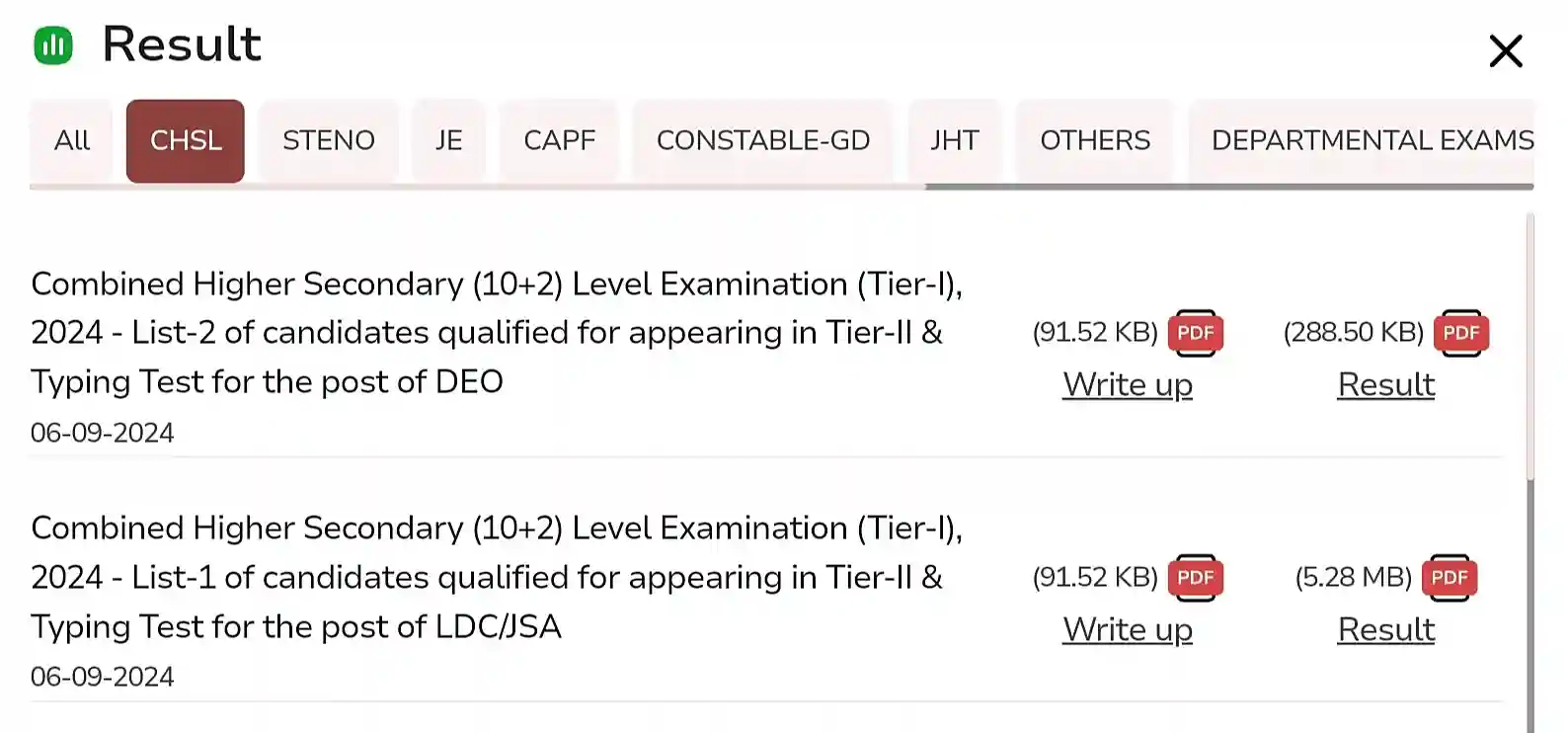Open the PDF icon beside LDC/JSA Write up

pyautogui.click(x=1196, y=578)
